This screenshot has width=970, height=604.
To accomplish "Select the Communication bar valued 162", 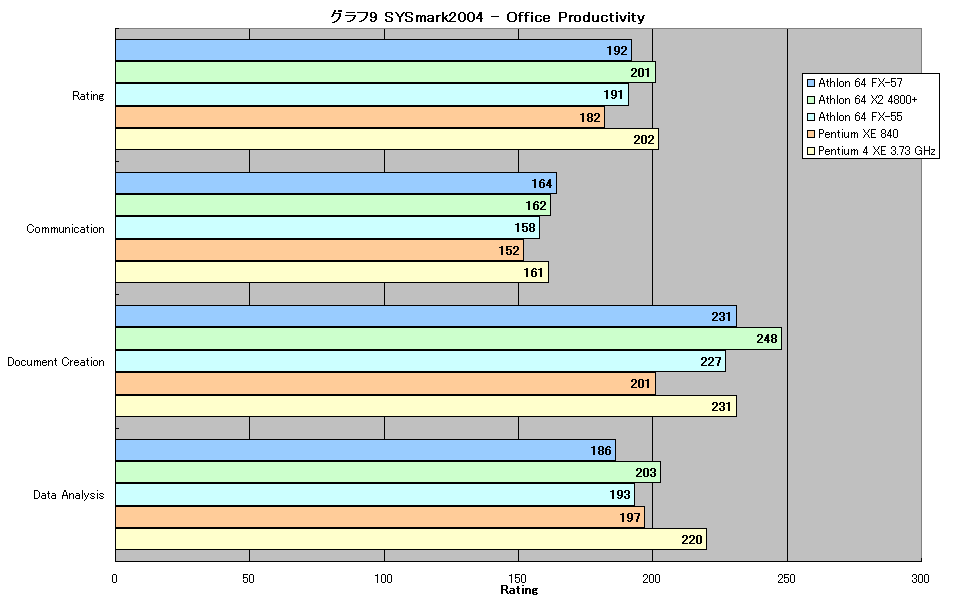I will [333, 205].
